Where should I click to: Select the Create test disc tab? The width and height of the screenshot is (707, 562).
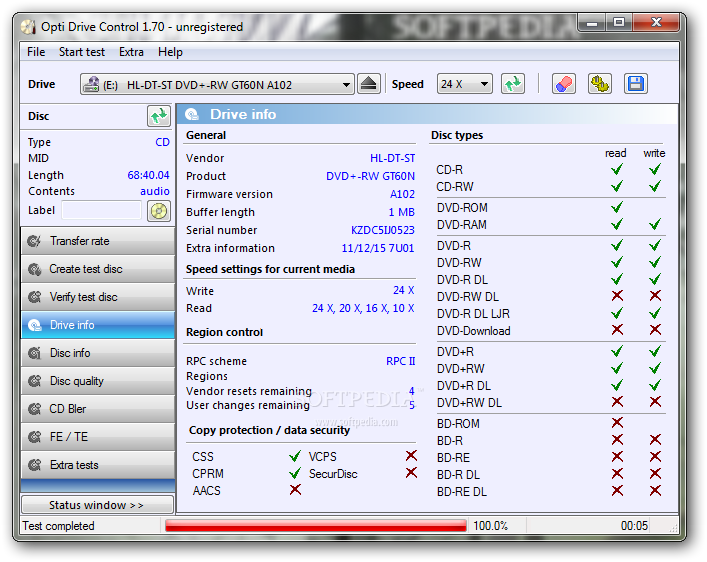[x=98, y=269]
